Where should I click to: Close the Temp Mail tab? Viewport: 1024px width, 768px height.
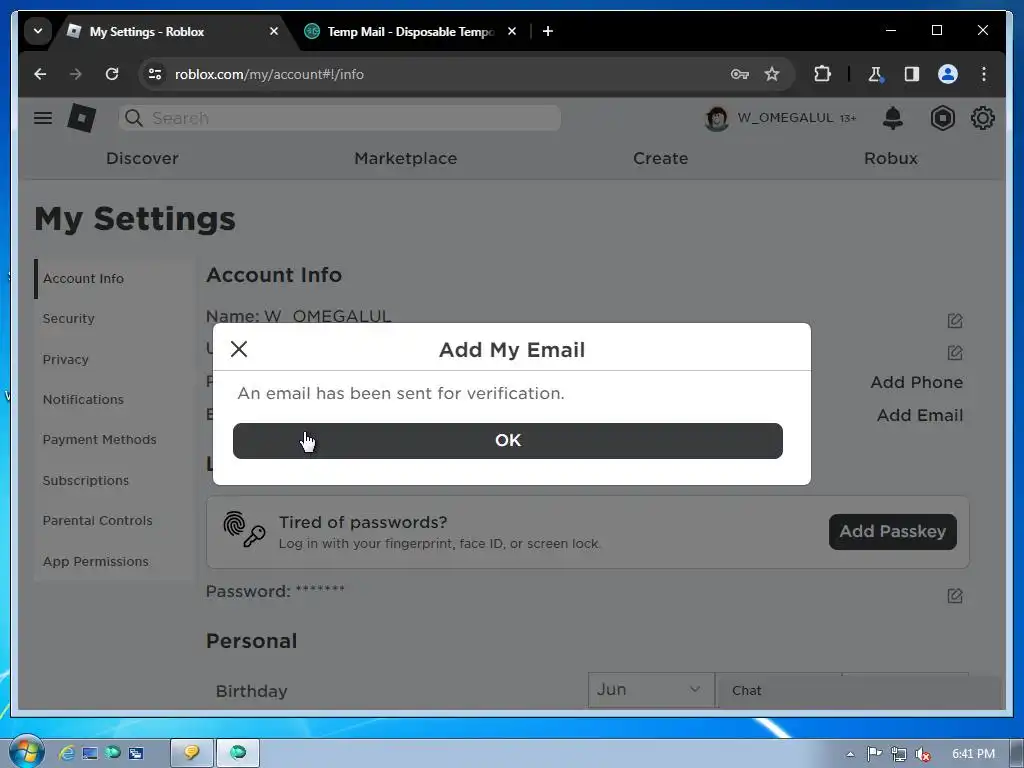tap(512, 31)
